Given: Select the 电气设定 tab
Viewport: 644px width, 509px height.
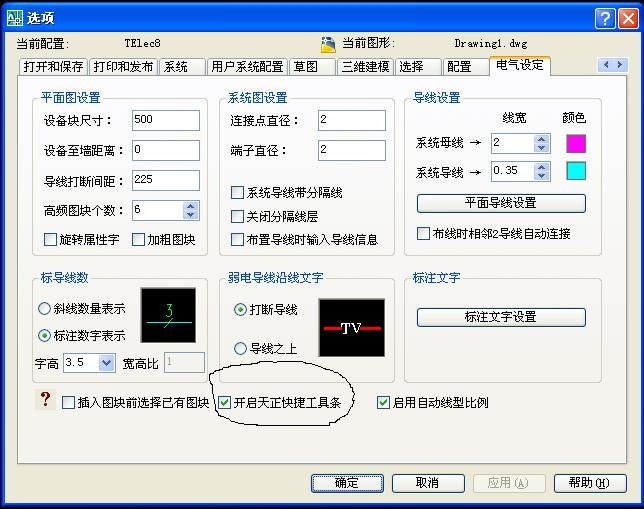Looking at the screenshot, I should click(x=520, y=65).
